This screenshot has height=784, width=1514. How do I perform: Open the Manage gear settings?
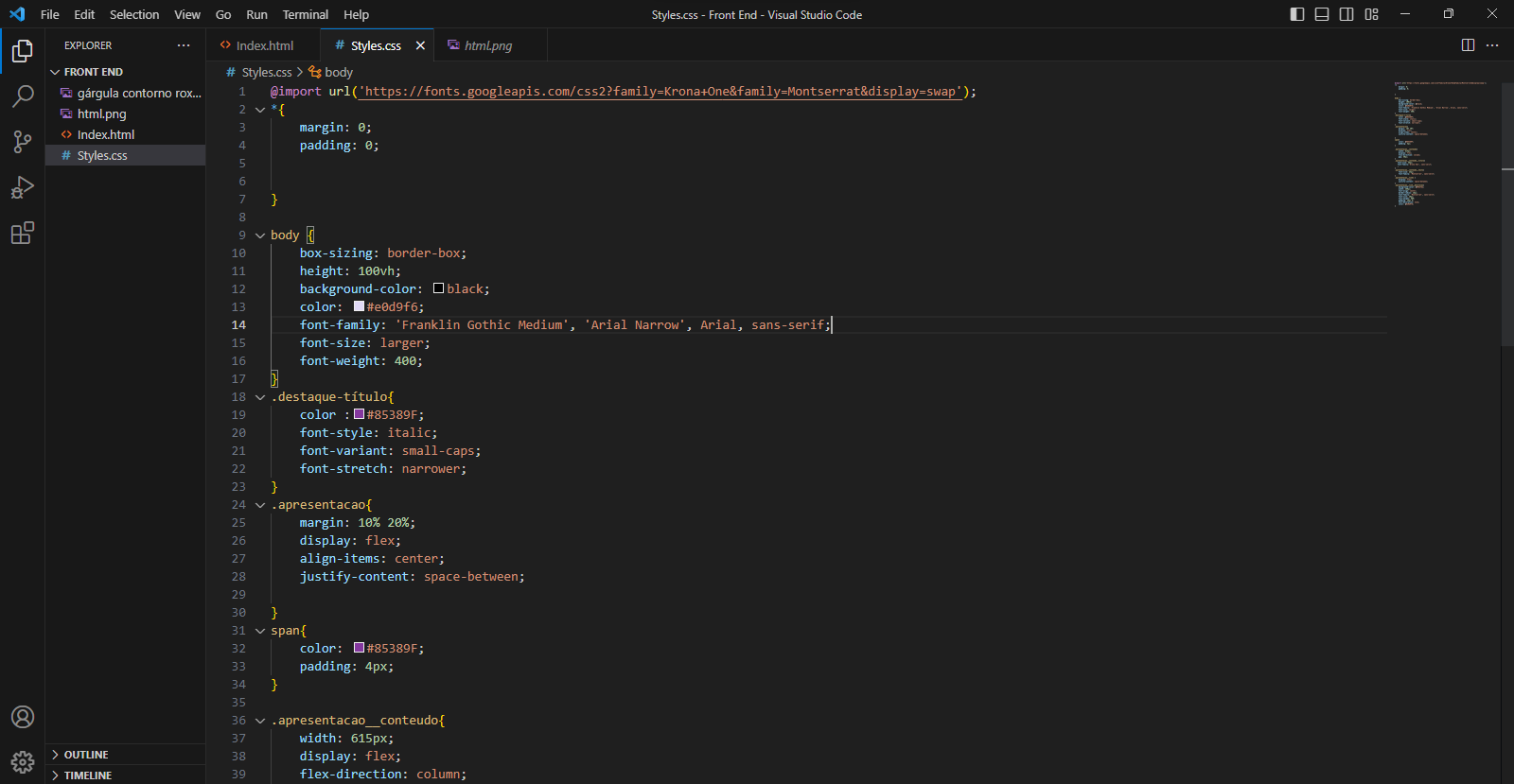pyautogui.click(x=23, y=761)
